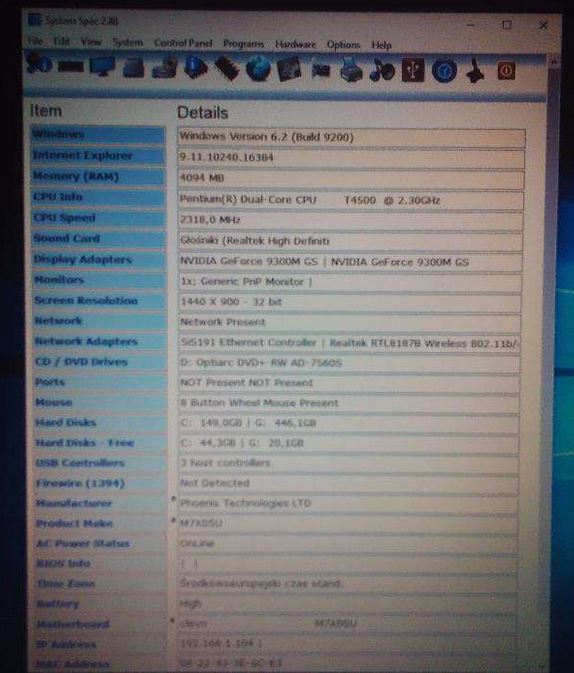
Task: Click the USB symbol toolbar icon
Action: pos(413,71)
